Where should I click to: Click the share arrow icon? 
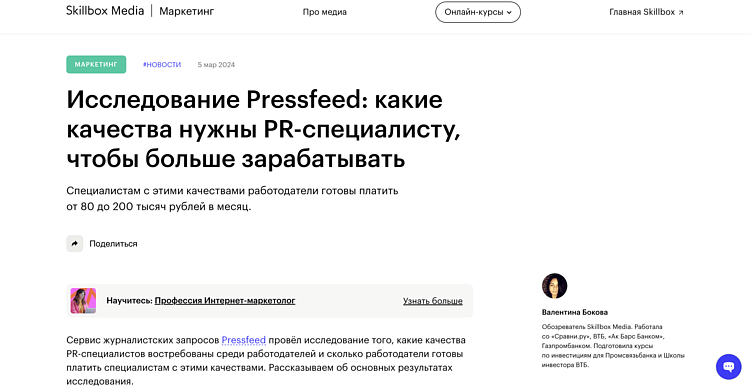pos(75,243)
